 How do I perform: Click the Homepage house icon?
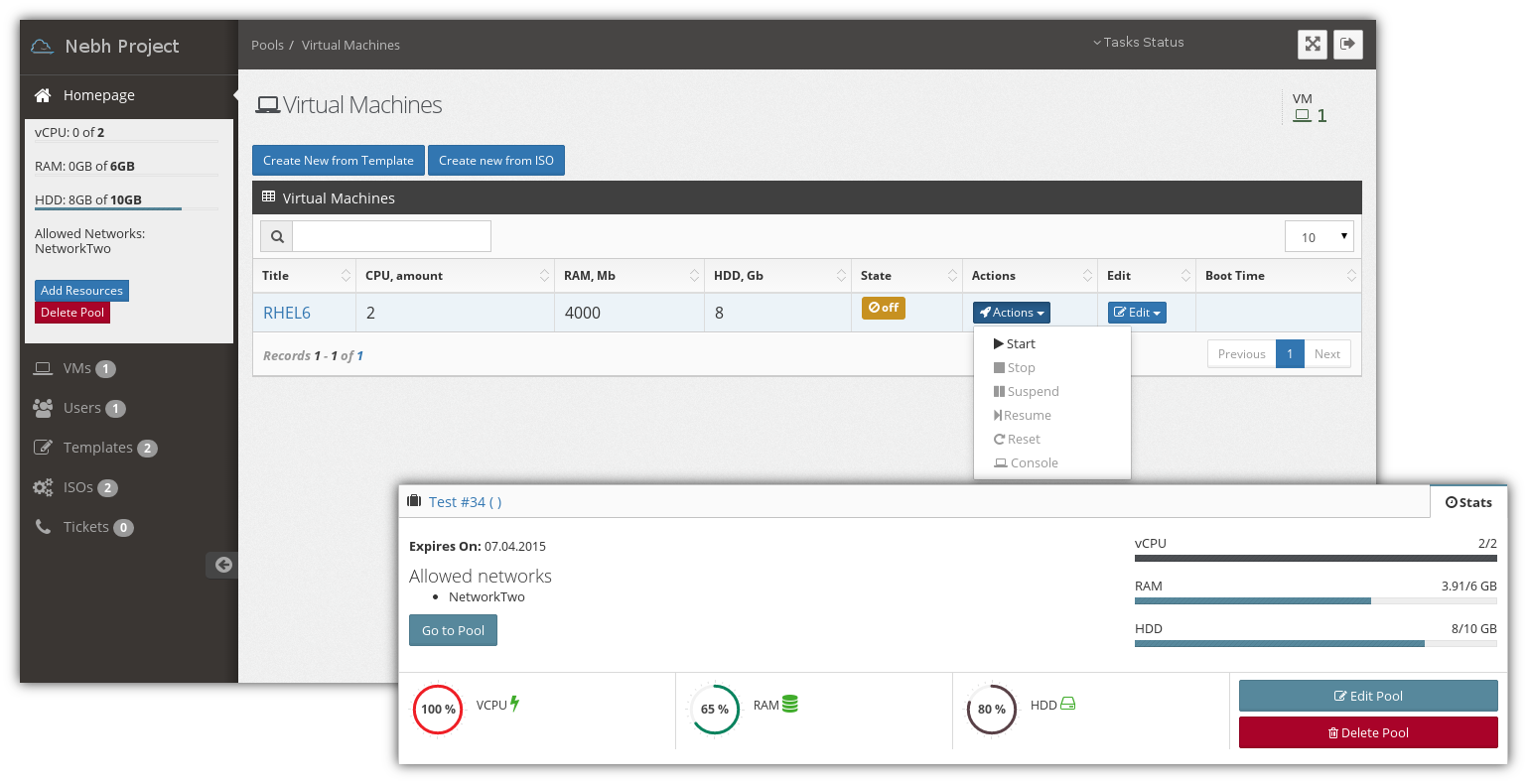pos(43,95)
